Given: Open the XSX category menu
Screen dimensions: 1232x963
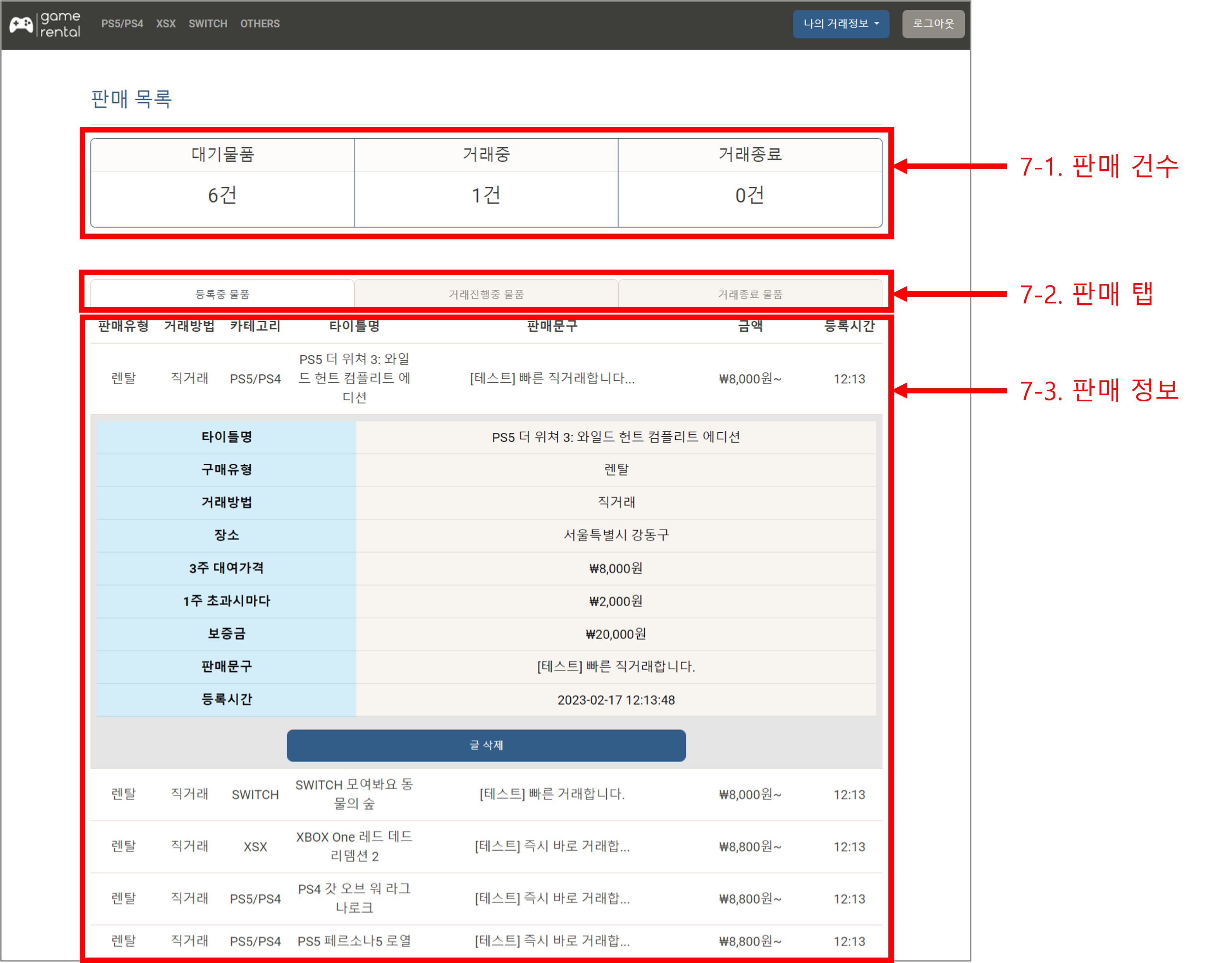Looking at the screenshot, I should [166, 24].
